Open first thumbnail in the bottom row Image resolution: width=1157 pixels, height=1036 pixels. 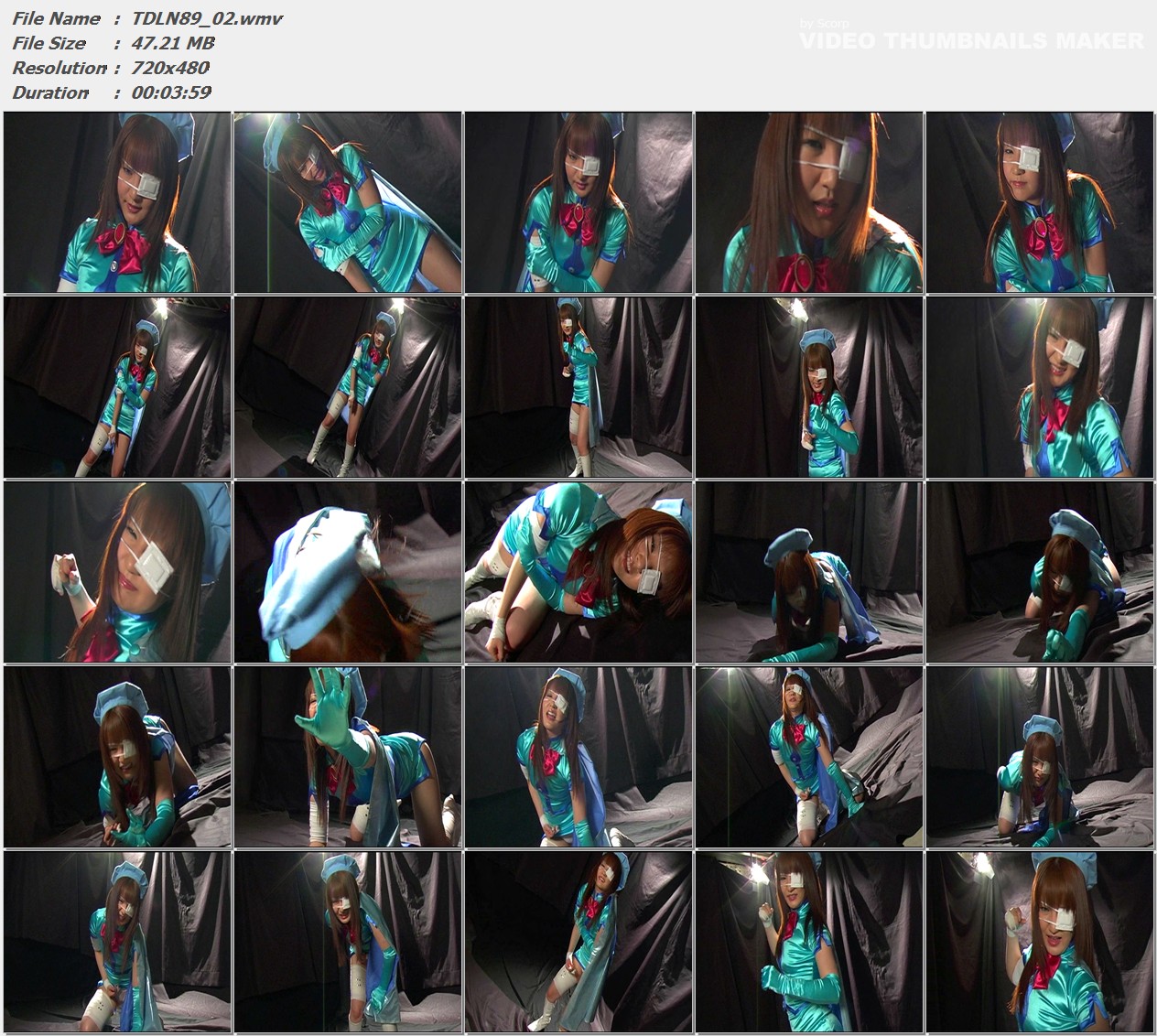[118, 942]
